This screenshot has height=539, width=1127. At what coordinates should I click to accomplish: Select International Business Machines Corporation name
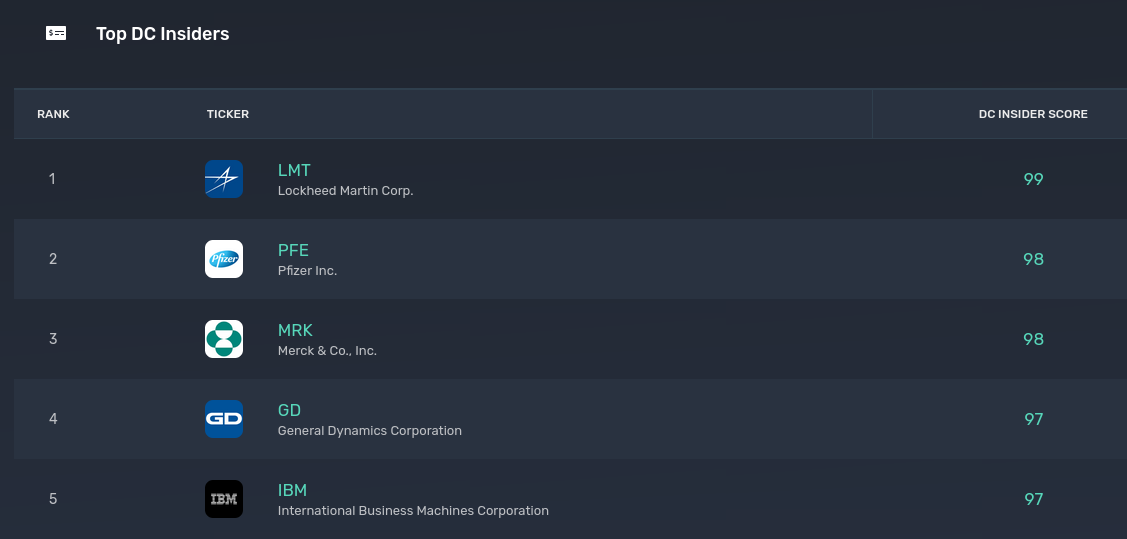(413, 511)
